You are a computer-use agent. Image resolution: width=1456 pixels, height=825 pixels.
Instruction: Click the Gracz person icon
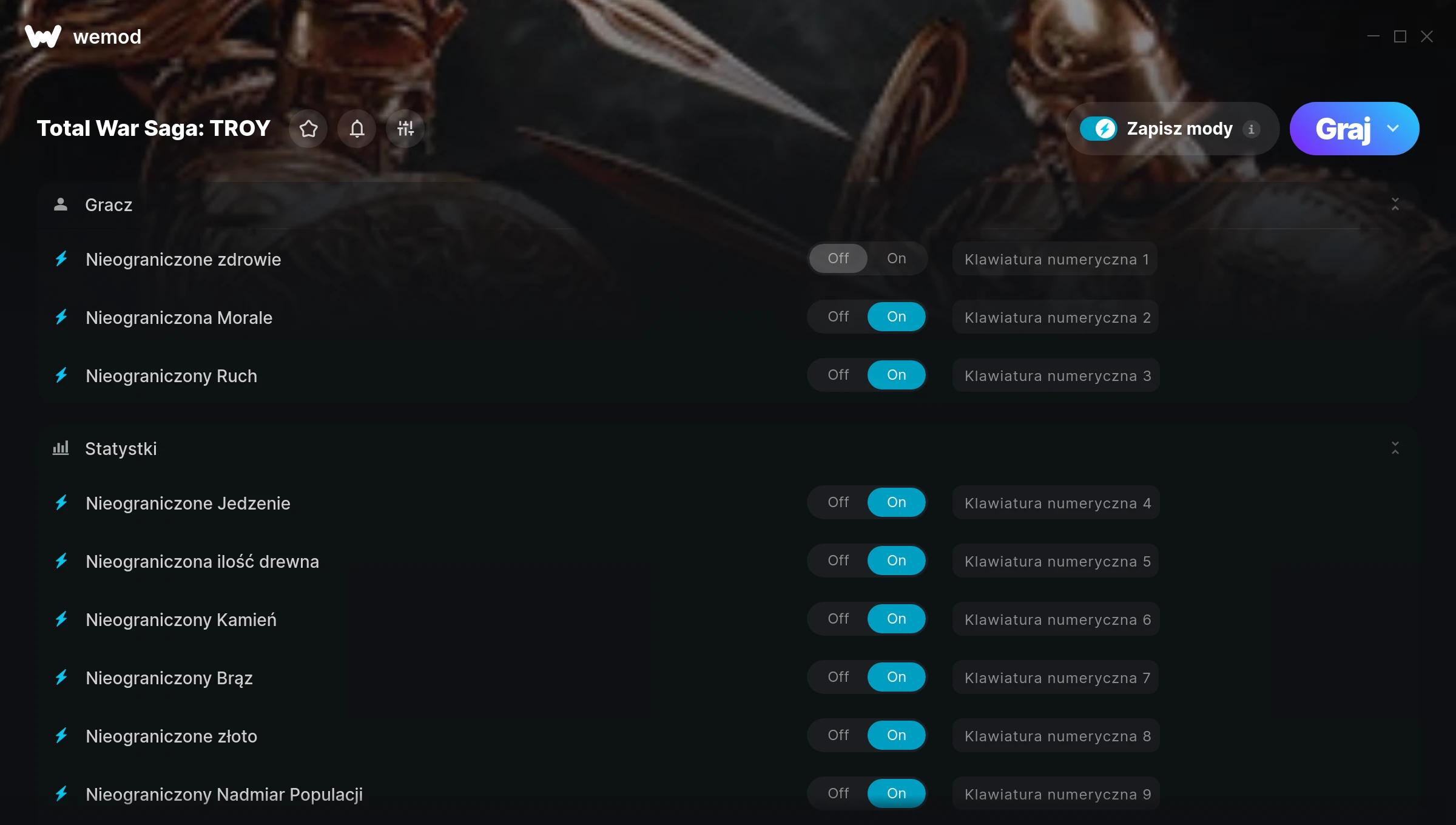(x=61, y=204)
